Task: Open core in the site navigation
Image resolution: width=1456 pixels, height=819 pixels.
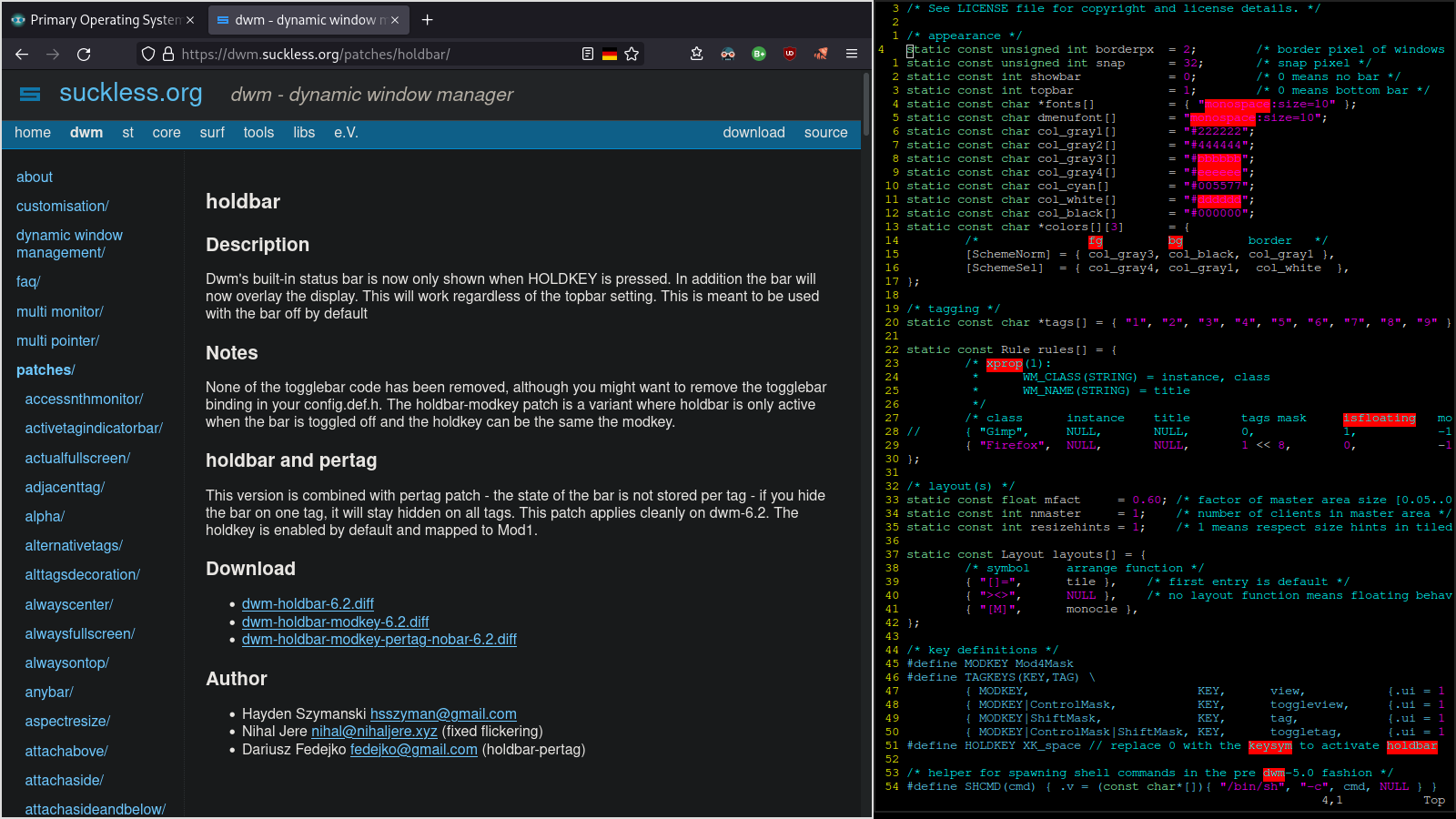Action: pyautogui.click(x=167, y=133)
